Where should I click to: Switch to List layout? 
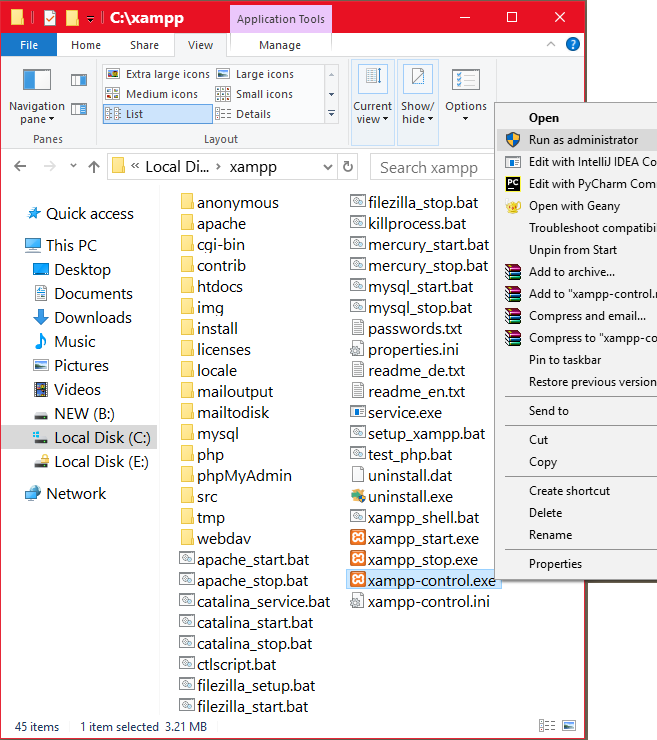pos(158,114)
